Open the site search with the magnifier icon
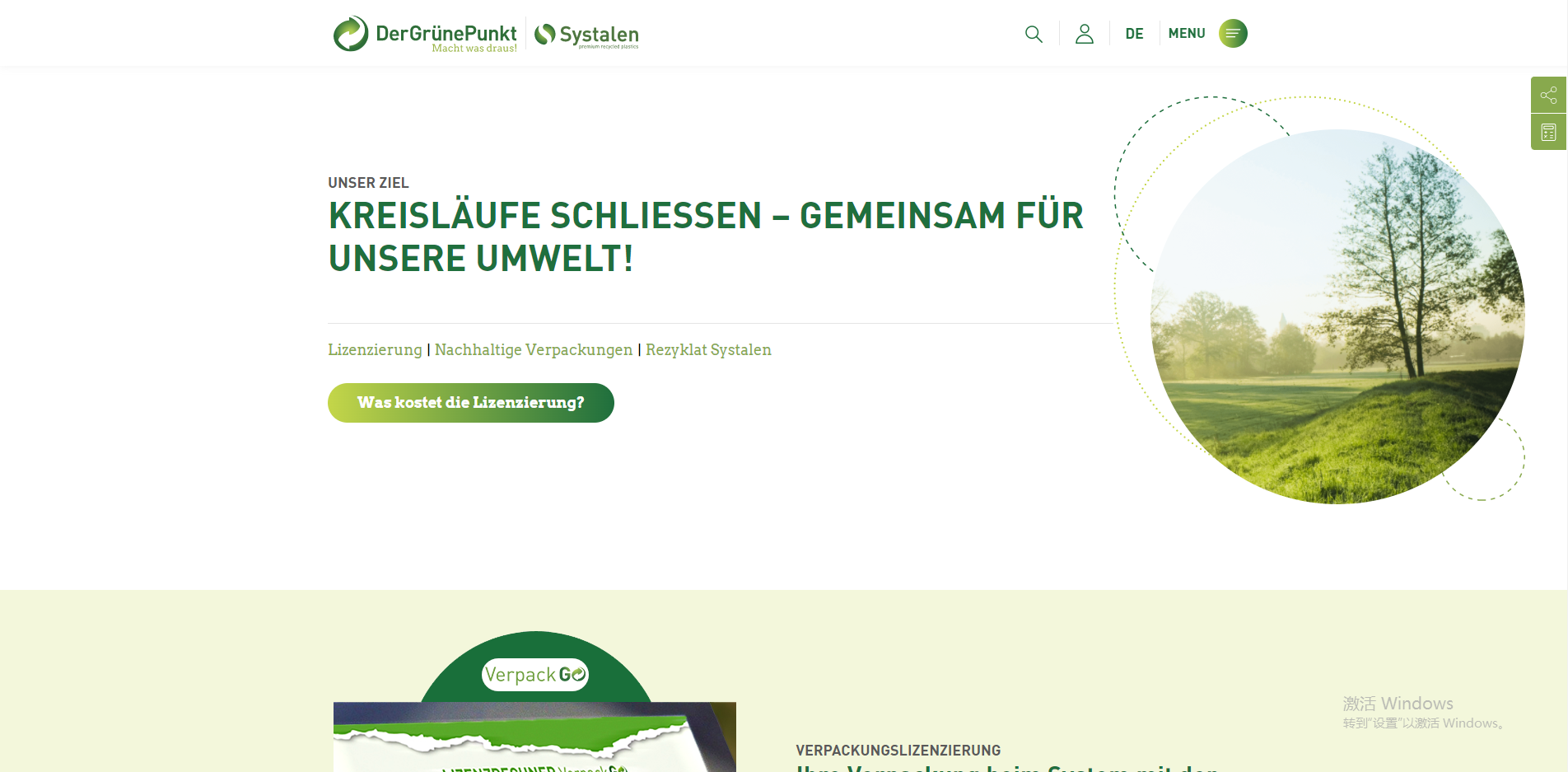Viewport: 1568px width, 772px height. coord(1034,34)
